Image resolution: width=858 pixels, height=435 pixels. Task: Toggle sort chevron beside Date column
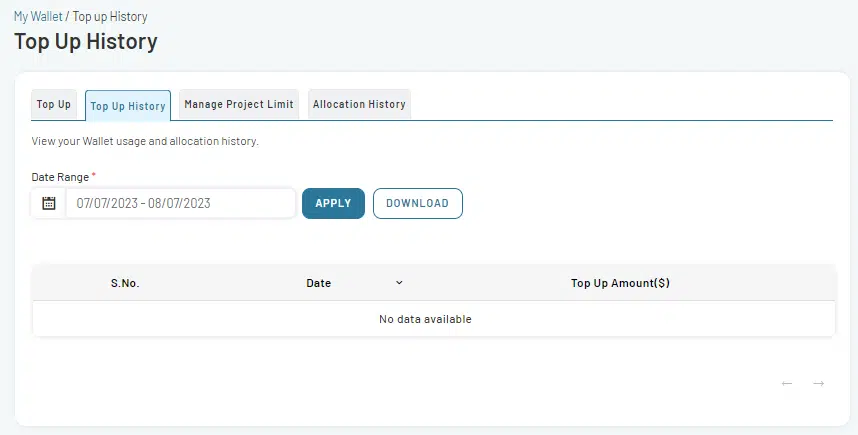pyautogui.click(x=399, y=283)
